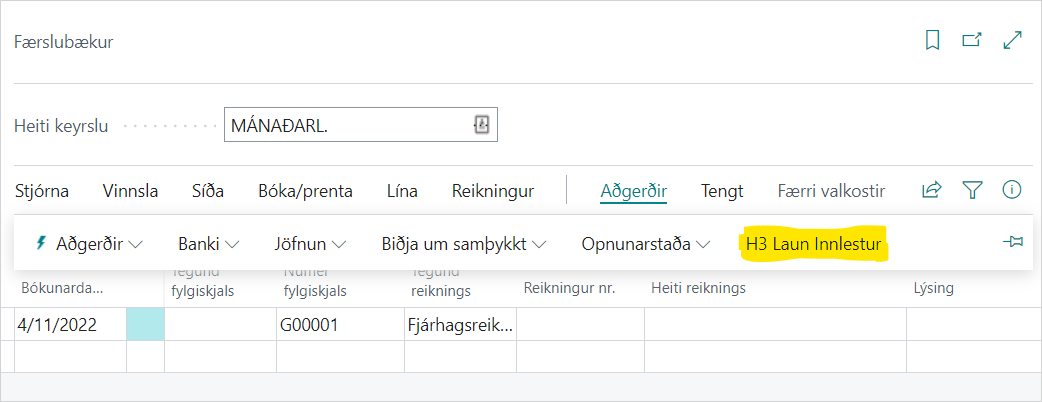Open the filter pane icon
The image size is (1042, 402).
click(x=972, y=190)
